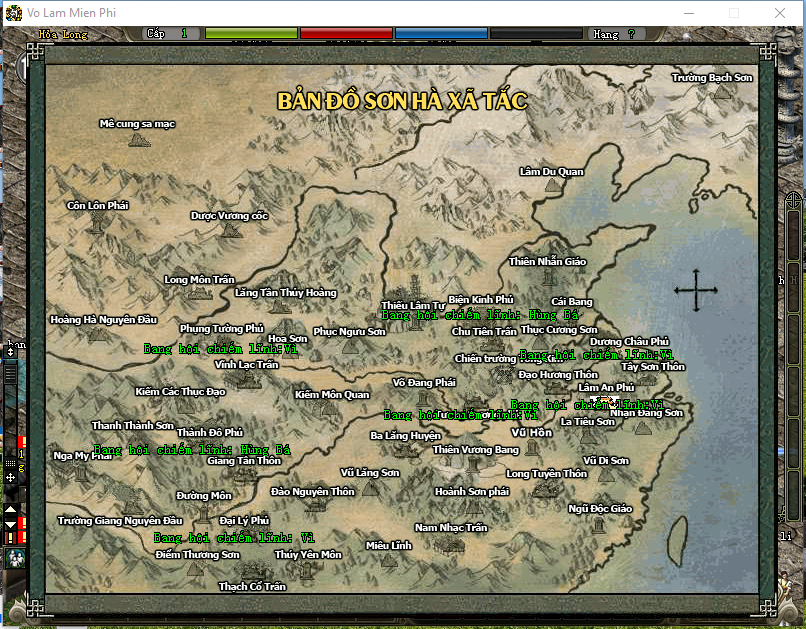Image resolution: width=806 pixels, height=629 pixels.
Task: Click the Ngũ Độc Giáo location icon
Action: coord(600,509)
